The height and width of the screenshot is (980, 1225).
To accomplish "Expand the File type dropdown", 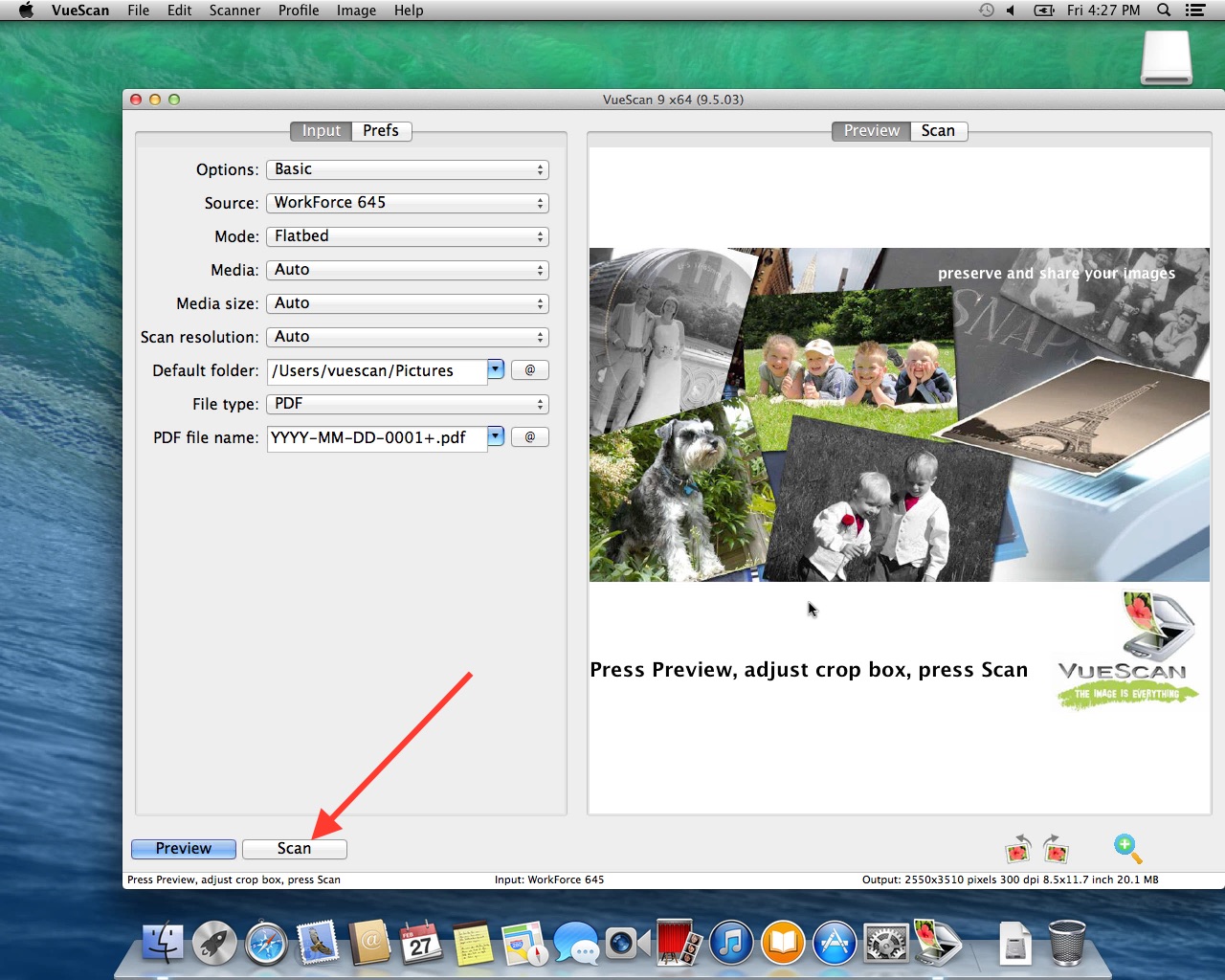I will [x=407, y=404].
